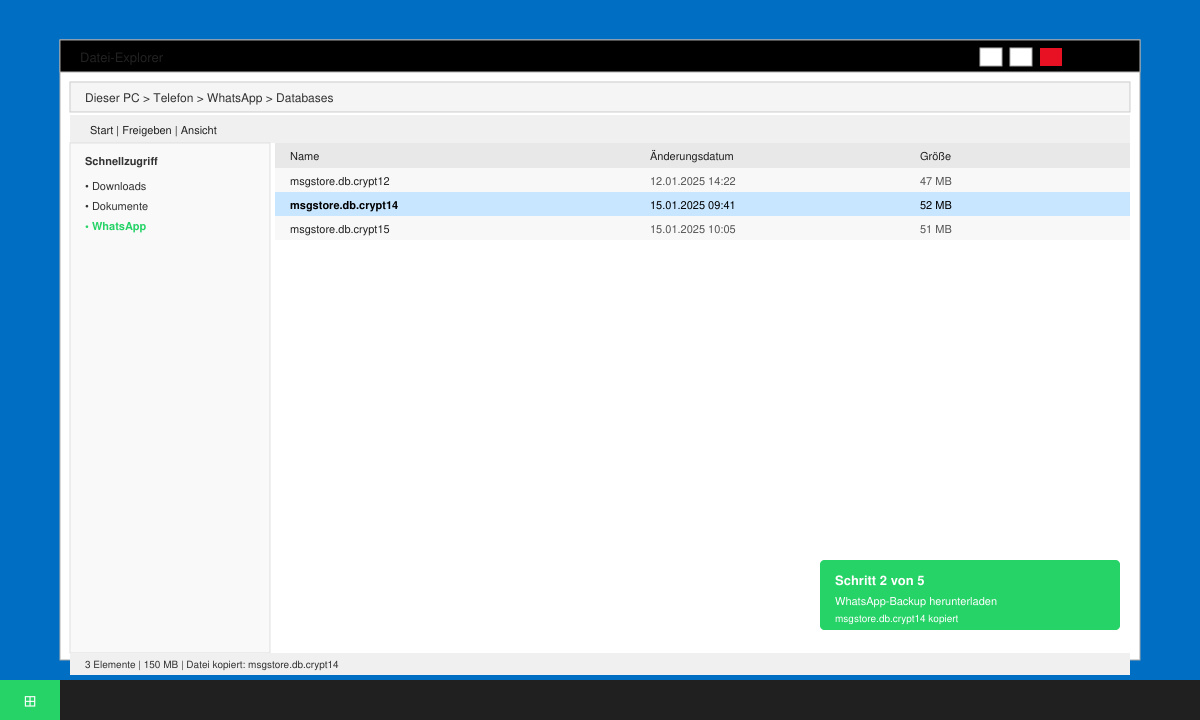Click the Schritt 2 von 5 notification

(970, 595)
